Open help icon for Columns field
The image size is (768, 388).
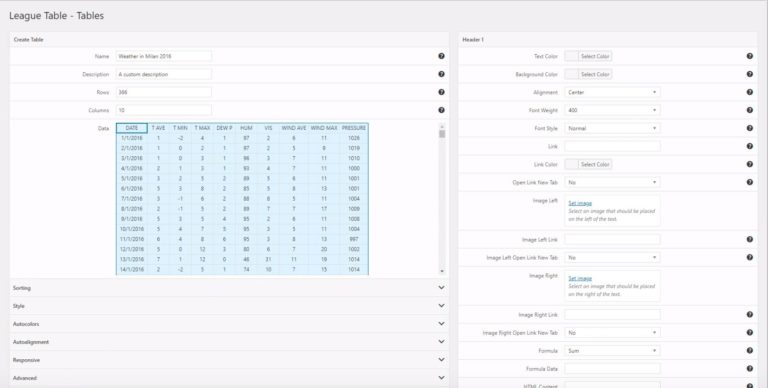point(441,110)
